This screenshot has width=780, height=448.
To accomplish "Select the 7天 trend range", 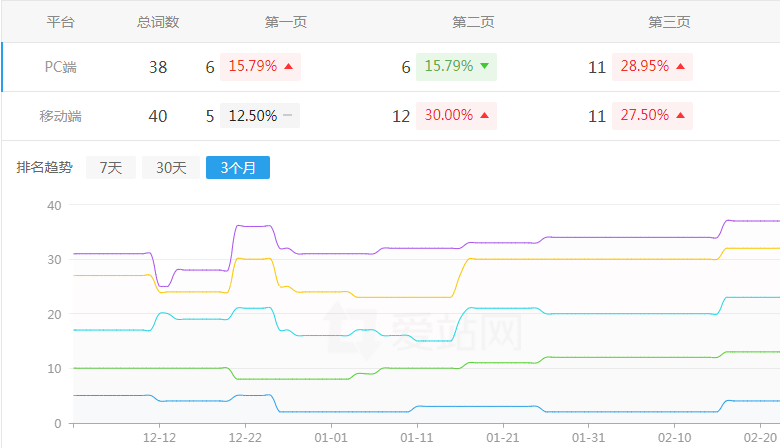I will pyautogui.click(x=110, y=168).
